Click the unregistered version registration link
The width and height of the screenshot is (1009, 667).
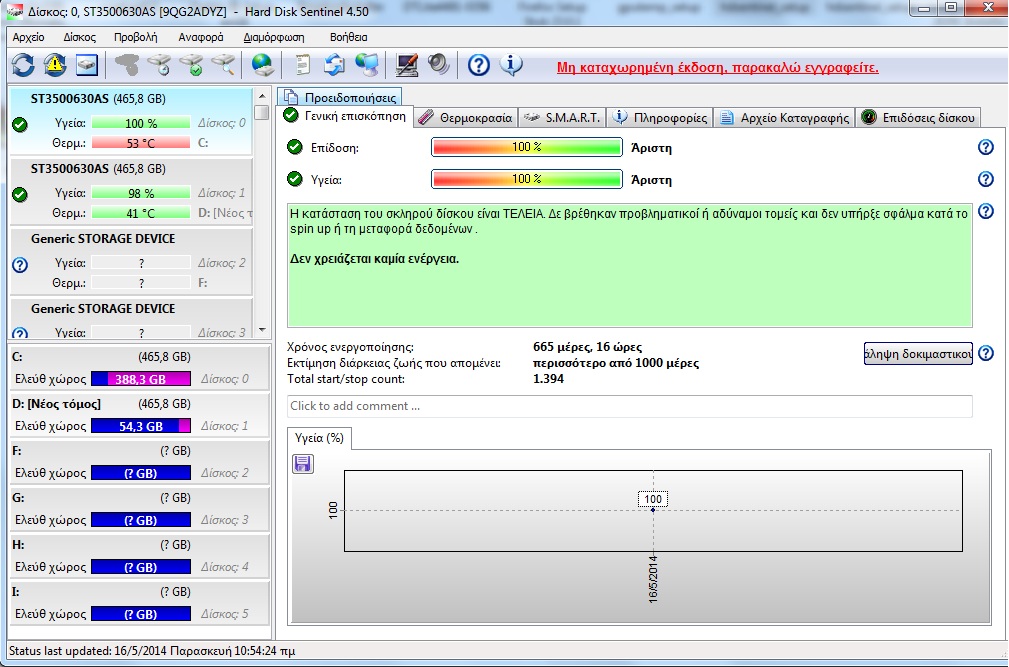717,67
